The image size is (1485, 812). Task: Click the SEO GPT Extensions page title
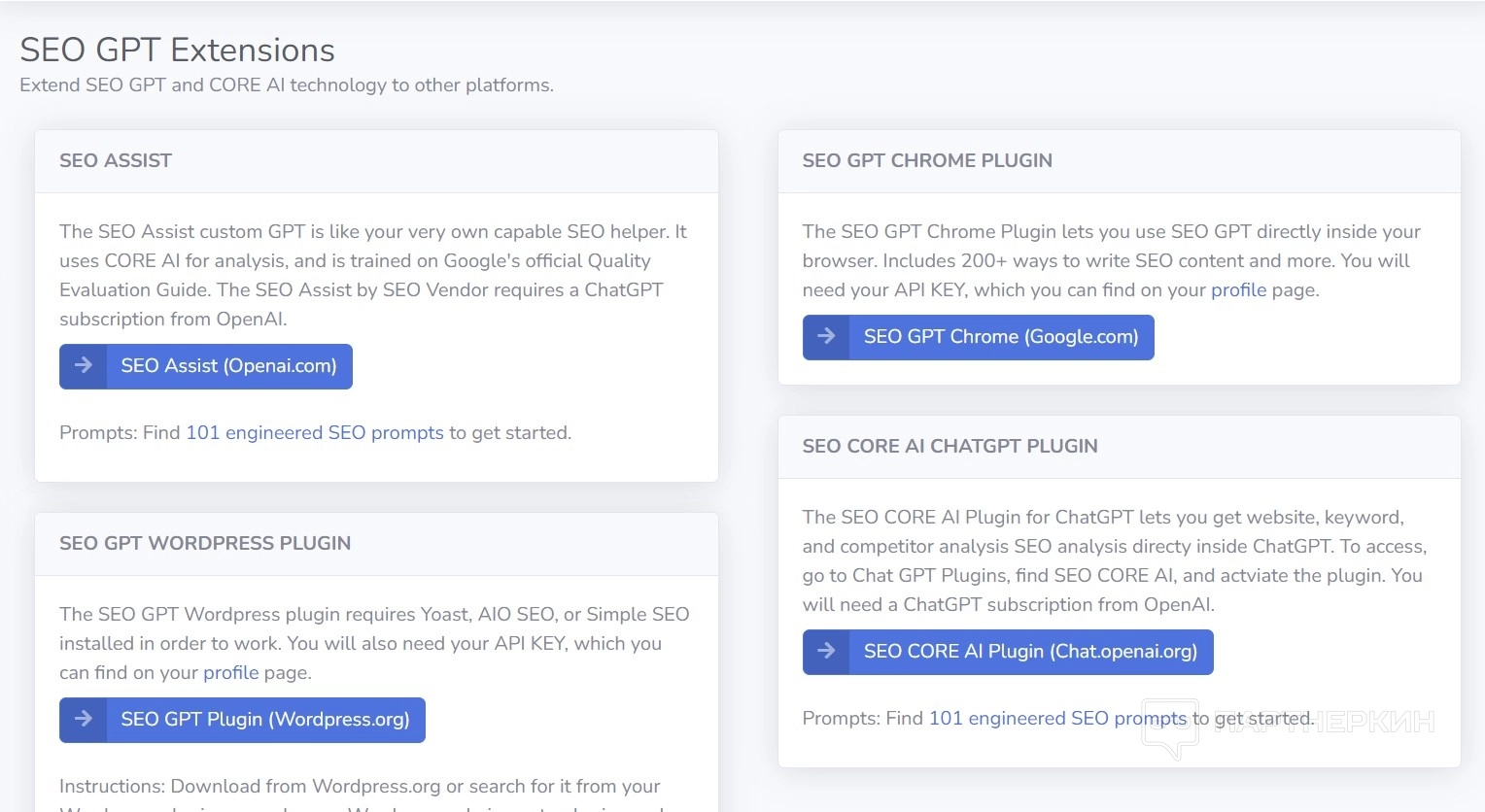(x=177, y=51)
